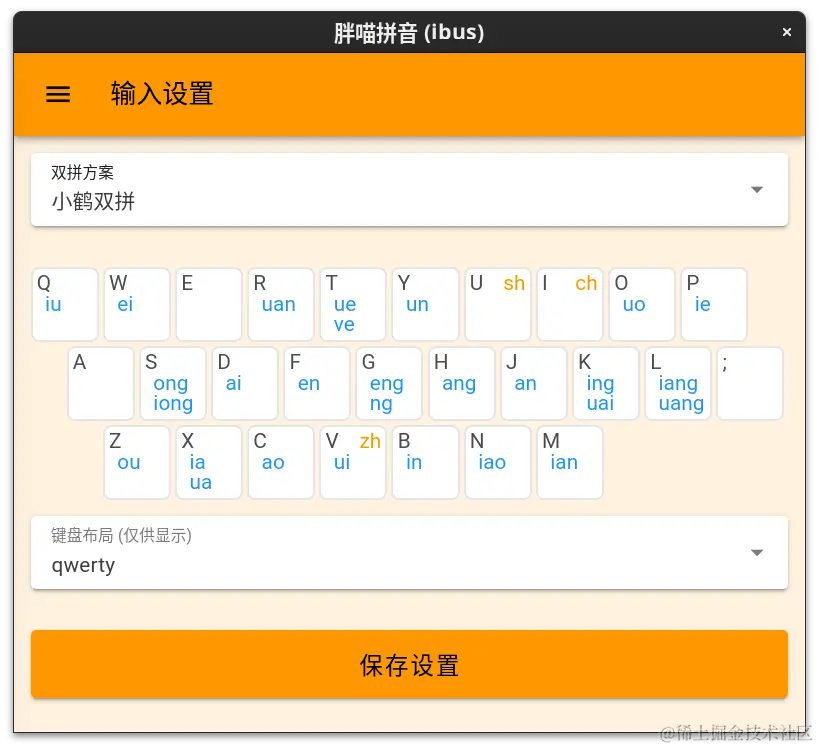
Task: Click the I key card marked ch
Action: click(x=570, y=305)
